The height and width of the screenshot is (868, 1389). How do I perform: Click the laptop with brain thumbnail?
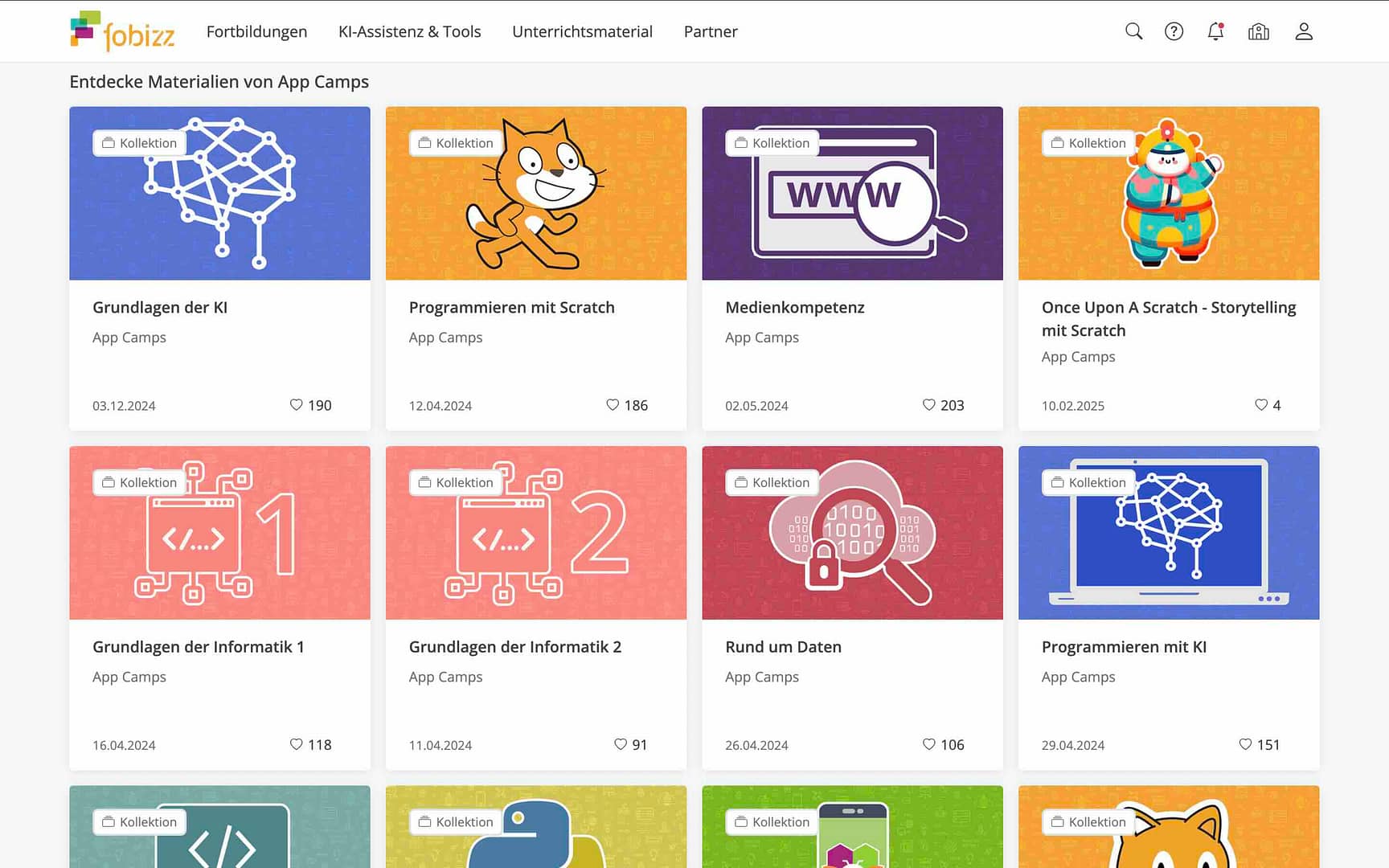(1169, 533)
